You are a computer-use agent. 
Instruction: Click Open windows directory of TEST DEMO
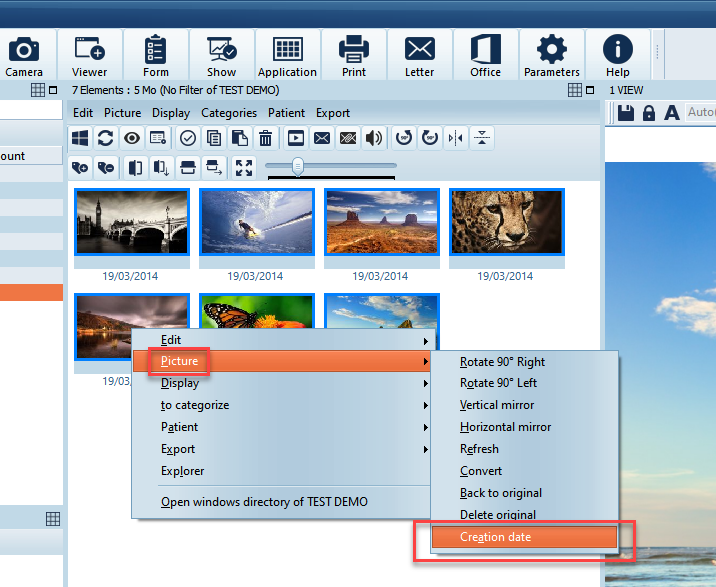[264, 502]
